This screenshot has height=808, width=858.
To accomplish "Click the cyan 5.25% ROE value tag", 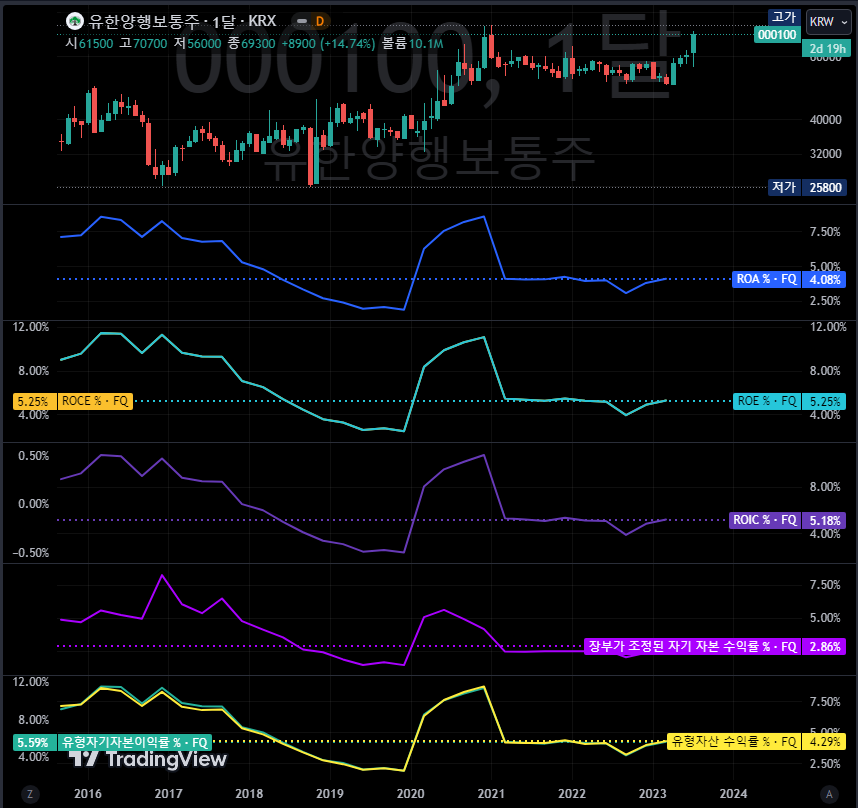I will 825,402.
